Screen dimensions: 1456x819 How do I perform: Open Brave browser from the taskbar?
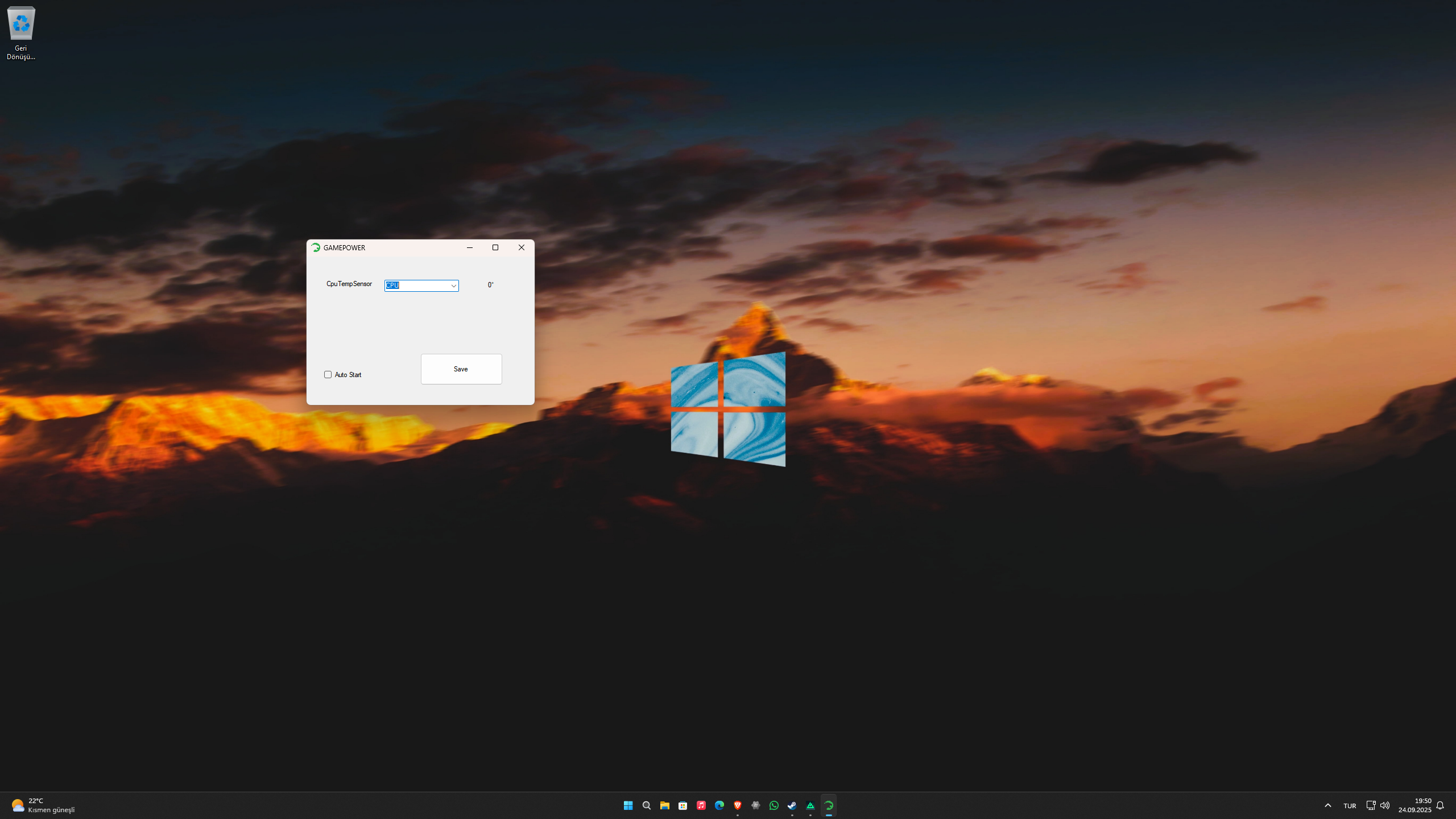[x=738, y=805]
